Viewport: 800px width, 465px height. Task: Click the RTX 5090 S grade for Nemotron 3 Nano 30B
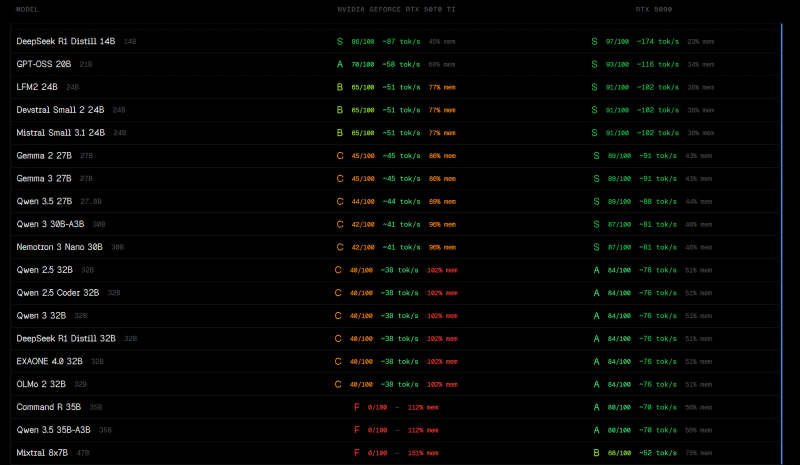[x=596, y=247]
